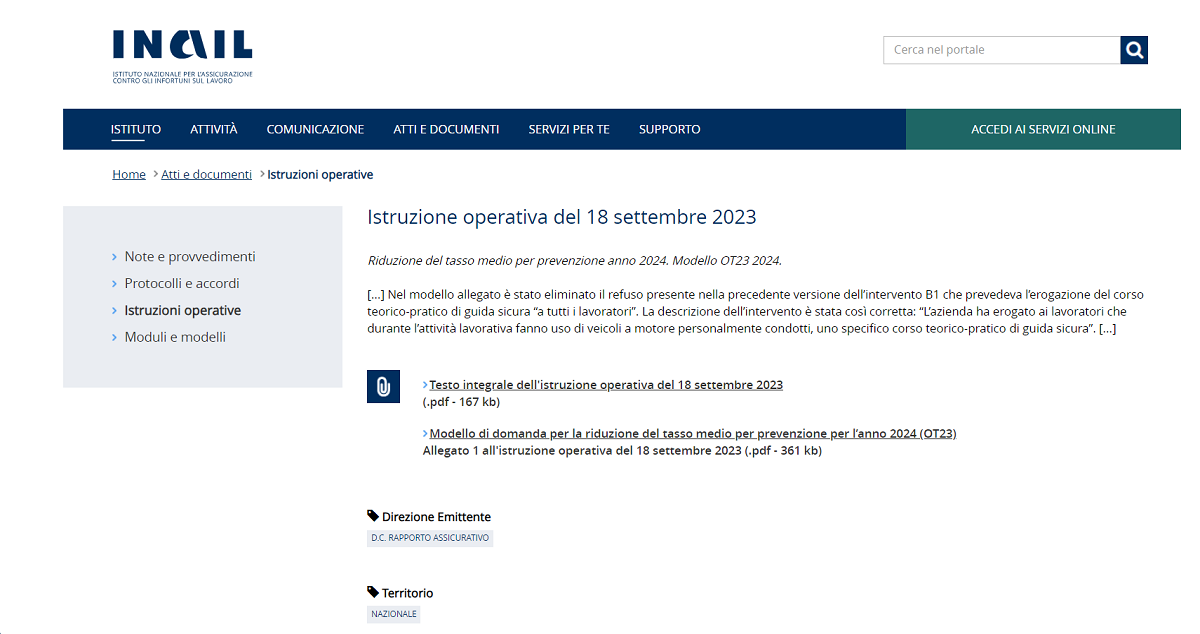Click the NAZIONALE territory tag
1200x634 pixels.
click(x=393, y=614)
